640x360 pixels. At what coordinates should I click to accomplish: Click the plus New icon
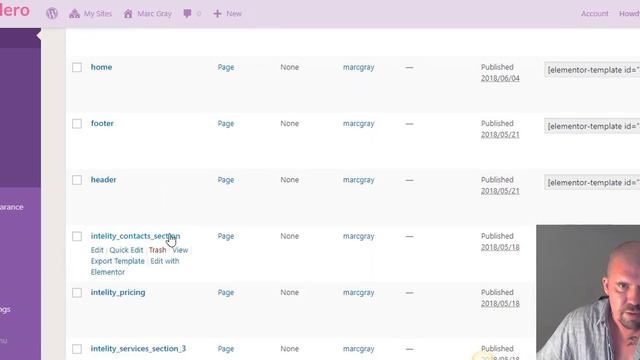click(x=217, y=13)
